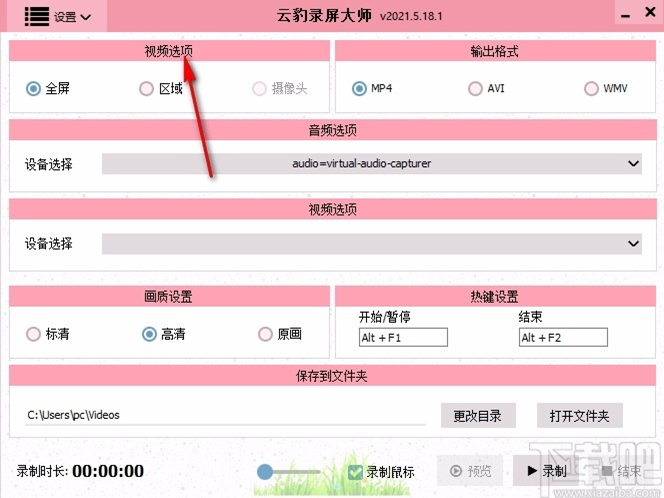
Task: Click the slider handle next to 录制鼠标
Action: pos(265,472)
